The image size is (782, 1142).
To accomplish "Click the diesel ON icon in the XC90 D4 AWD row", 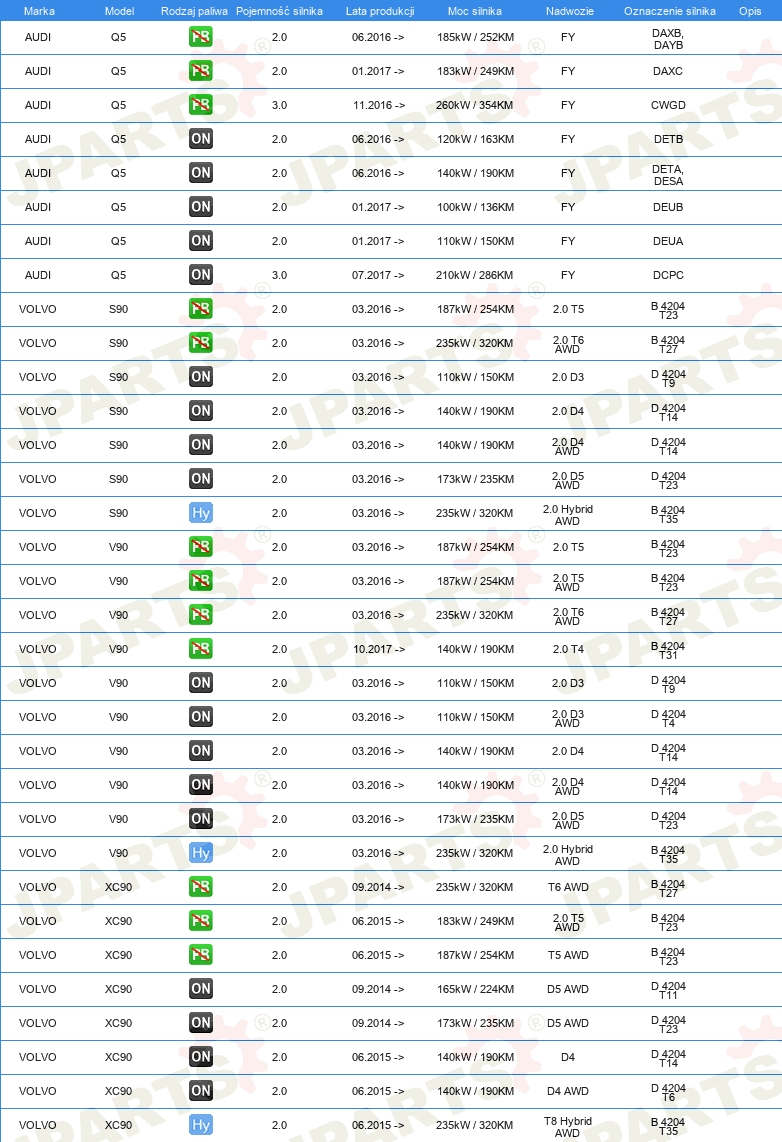I will 201,1090.
